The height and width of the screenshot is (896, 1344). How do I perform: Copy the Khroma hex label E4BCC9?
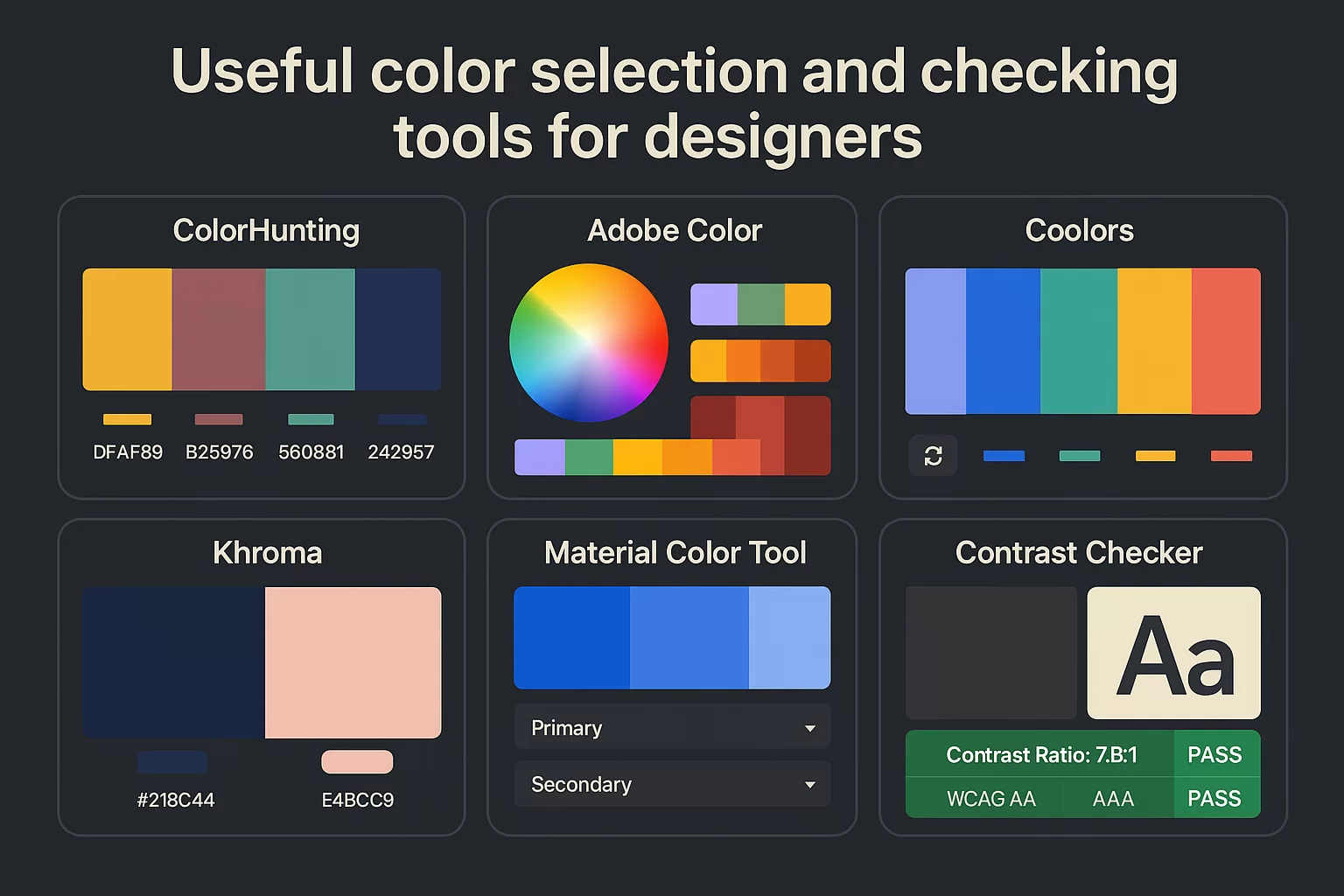[357, 800]
